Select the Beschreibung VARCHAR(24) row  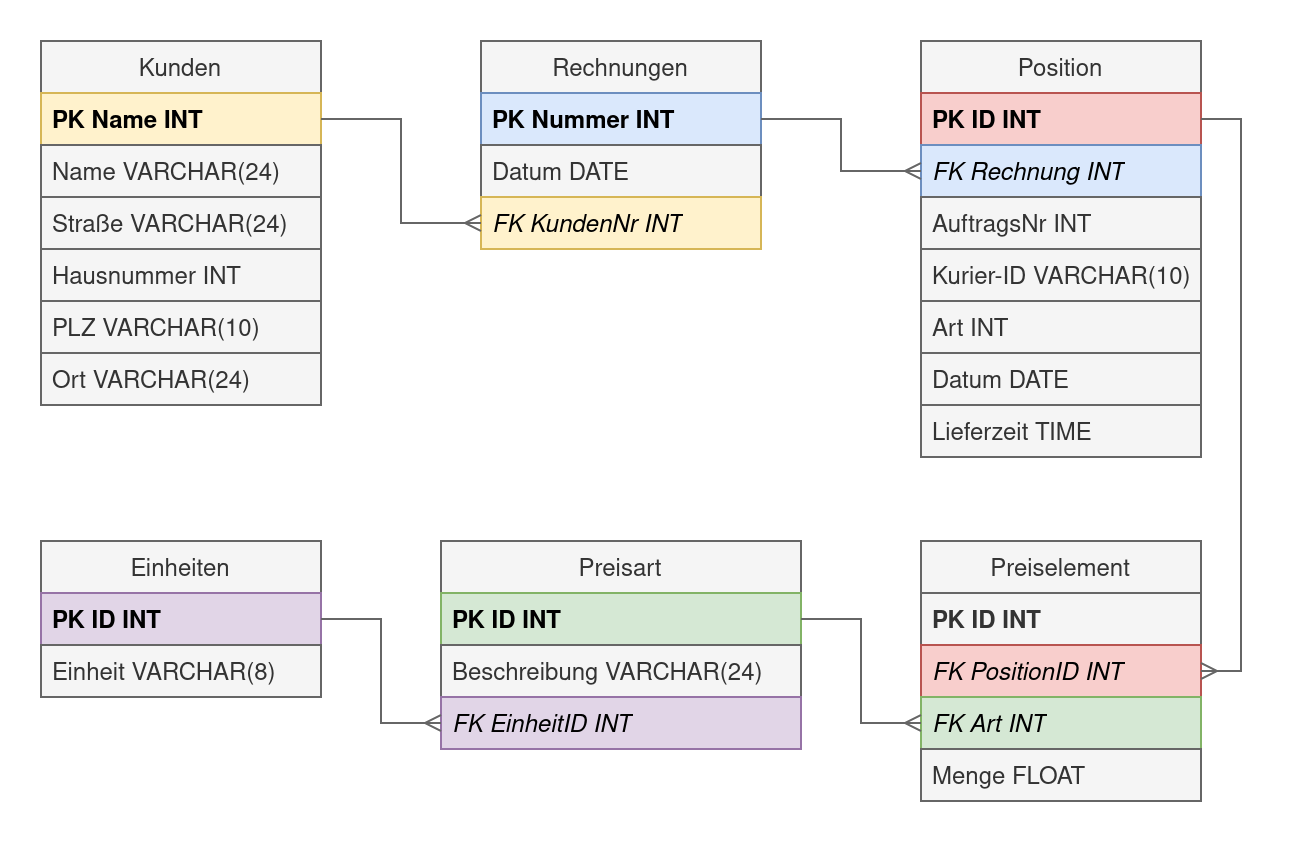pyautogui.click(x=620, y=671)
